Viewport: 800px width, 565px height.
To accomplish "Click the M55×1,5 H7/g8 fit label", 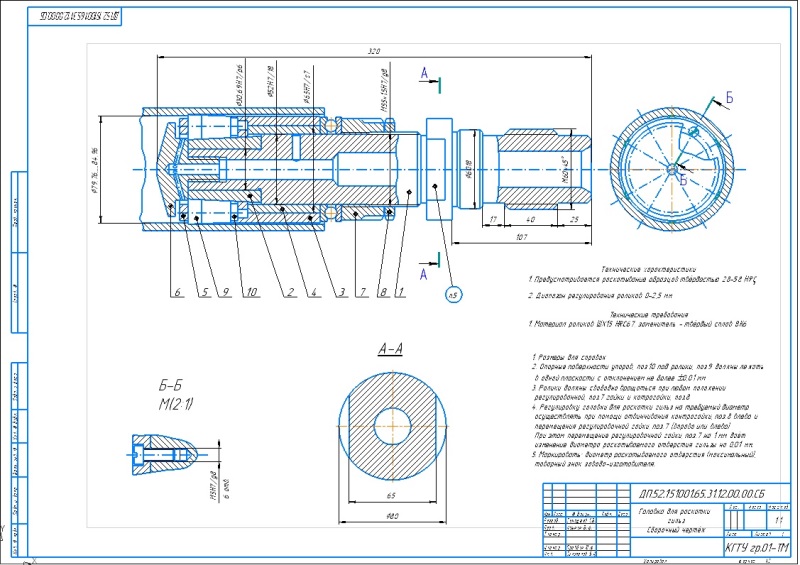I will [x=383, y=91].
